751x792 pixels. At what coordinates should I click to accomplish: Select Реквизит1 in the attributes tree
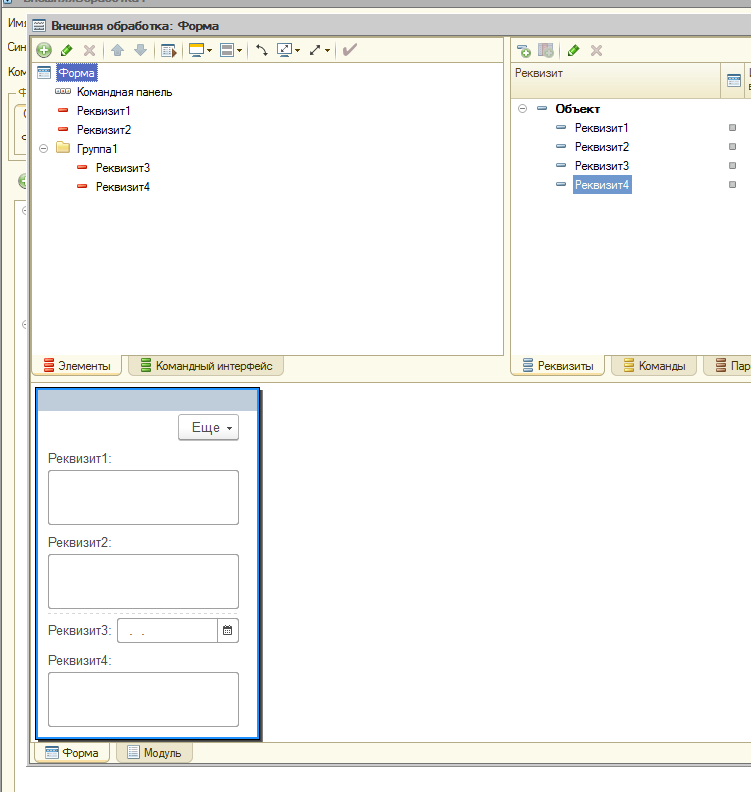tap(602, 128)
